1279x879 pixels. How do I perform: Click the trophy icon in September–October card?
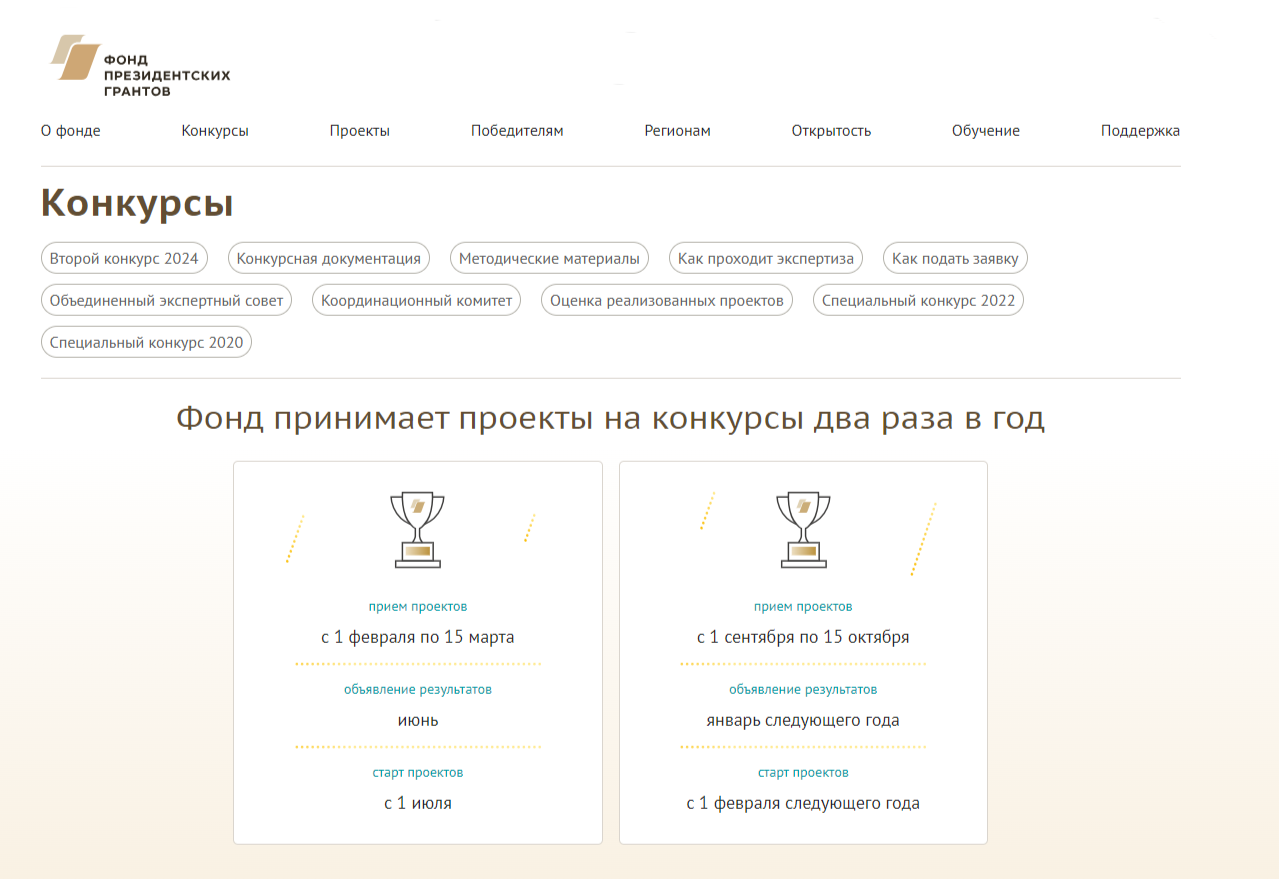pos(803,530)
